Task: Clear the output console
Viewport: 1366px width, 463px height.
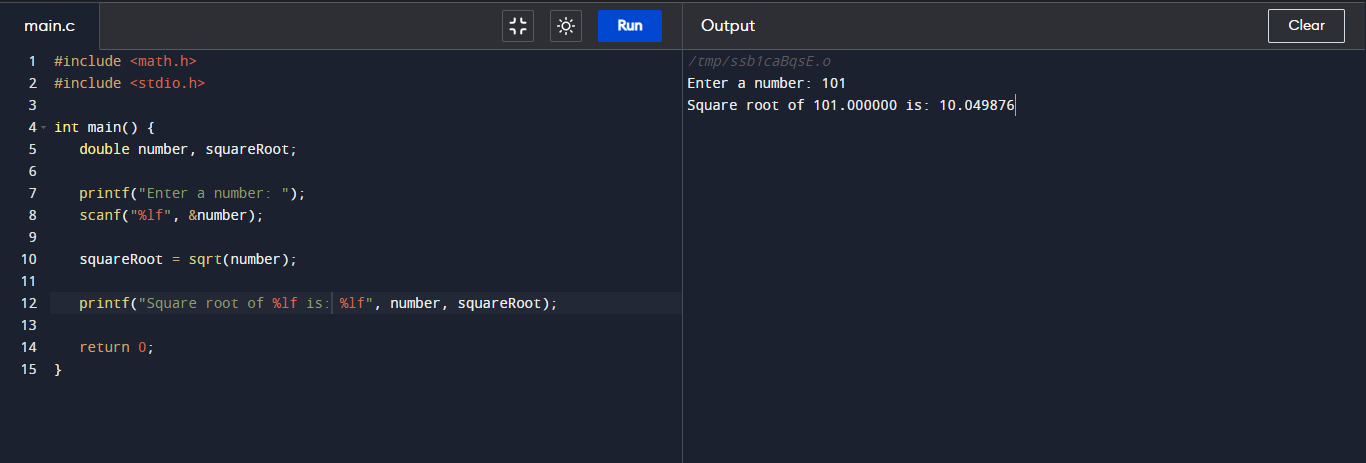Action: (1306, 26)
